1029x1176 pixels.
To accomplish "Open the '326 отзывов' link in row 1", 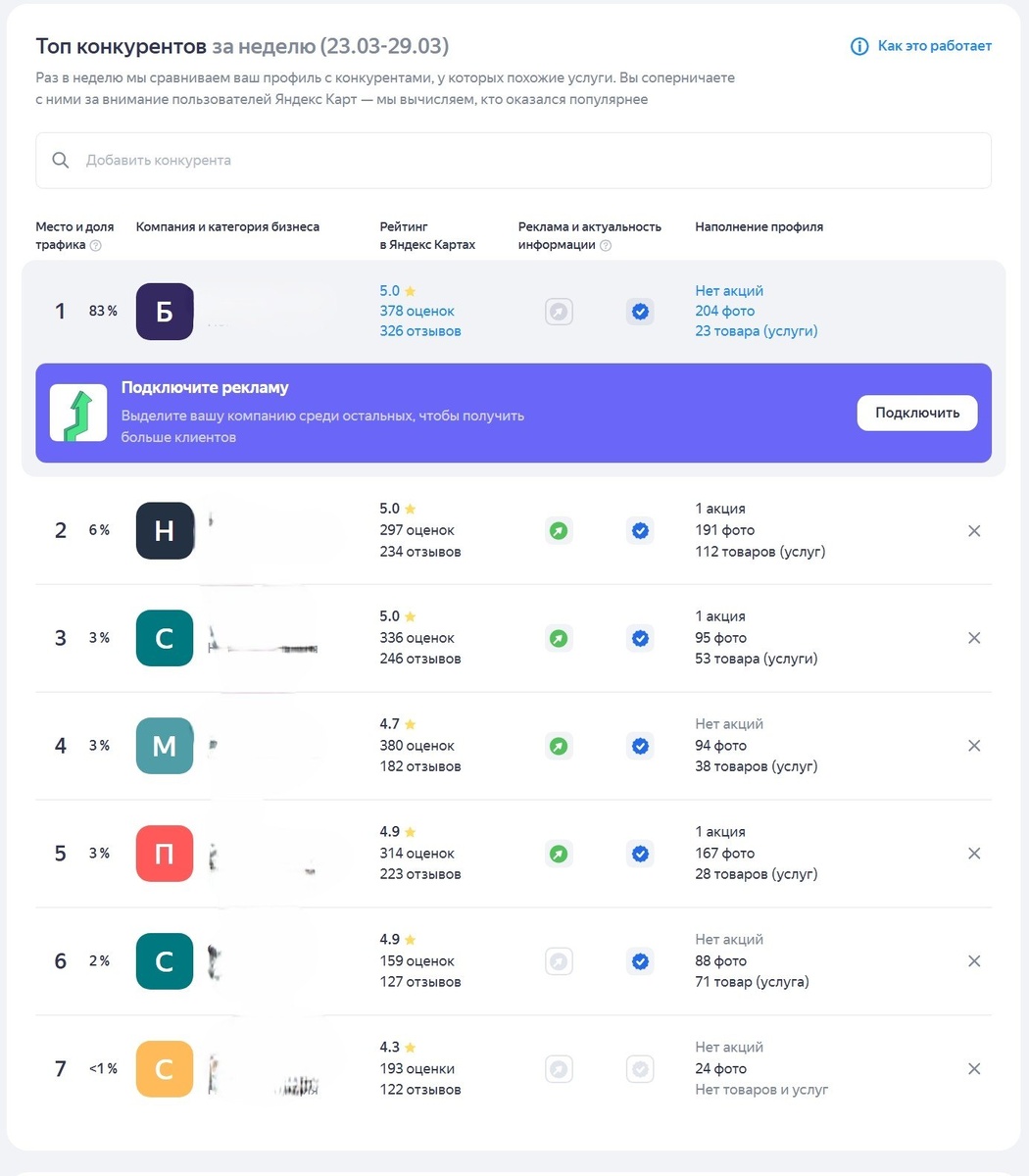I will pos(420,331).
